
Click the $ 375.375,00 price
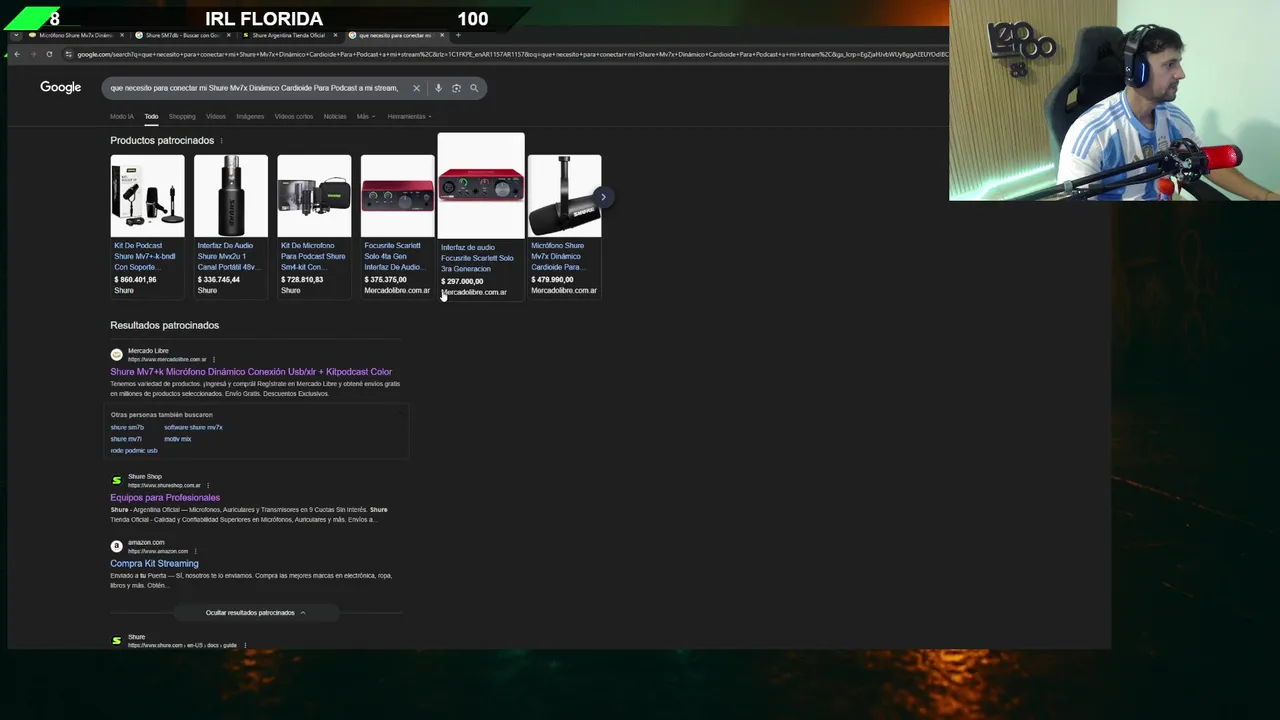[385, 280]
